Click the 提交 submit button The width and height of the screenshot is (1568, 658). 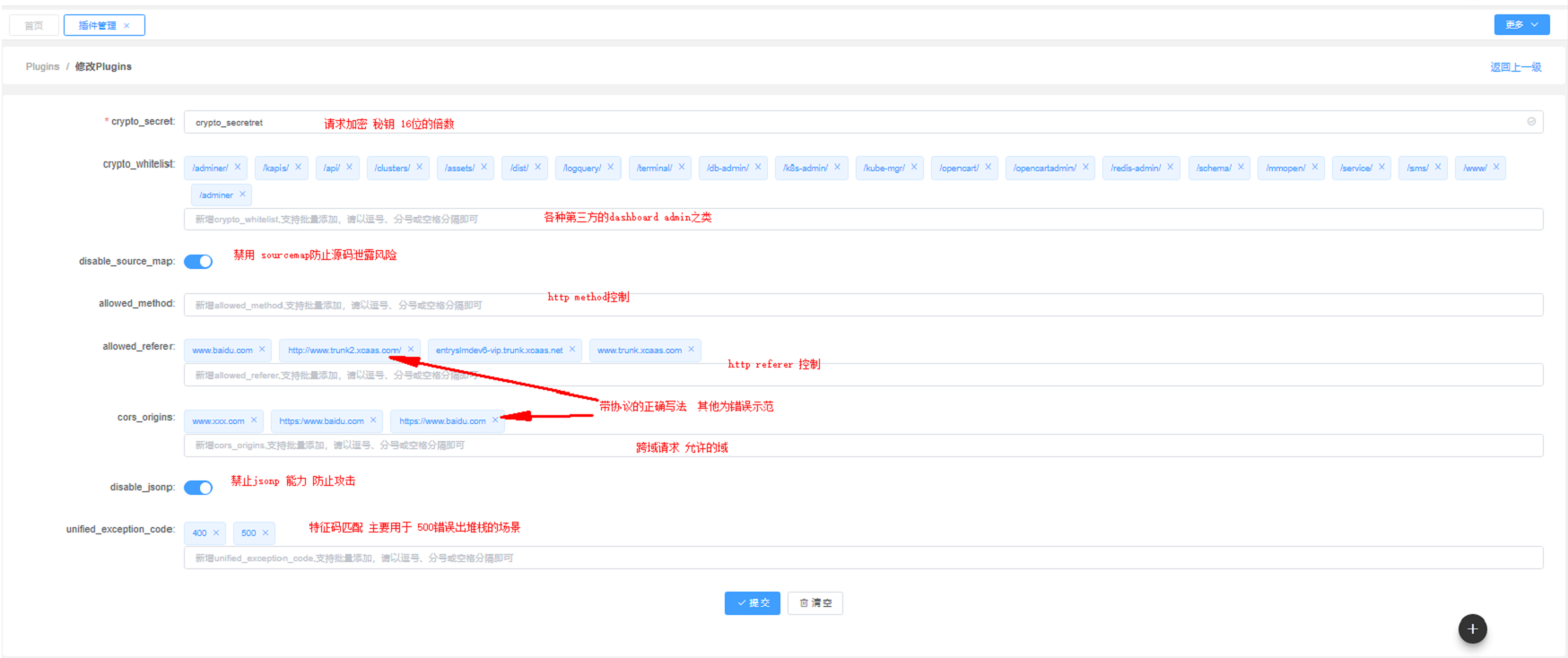click(x=752, y=603)
